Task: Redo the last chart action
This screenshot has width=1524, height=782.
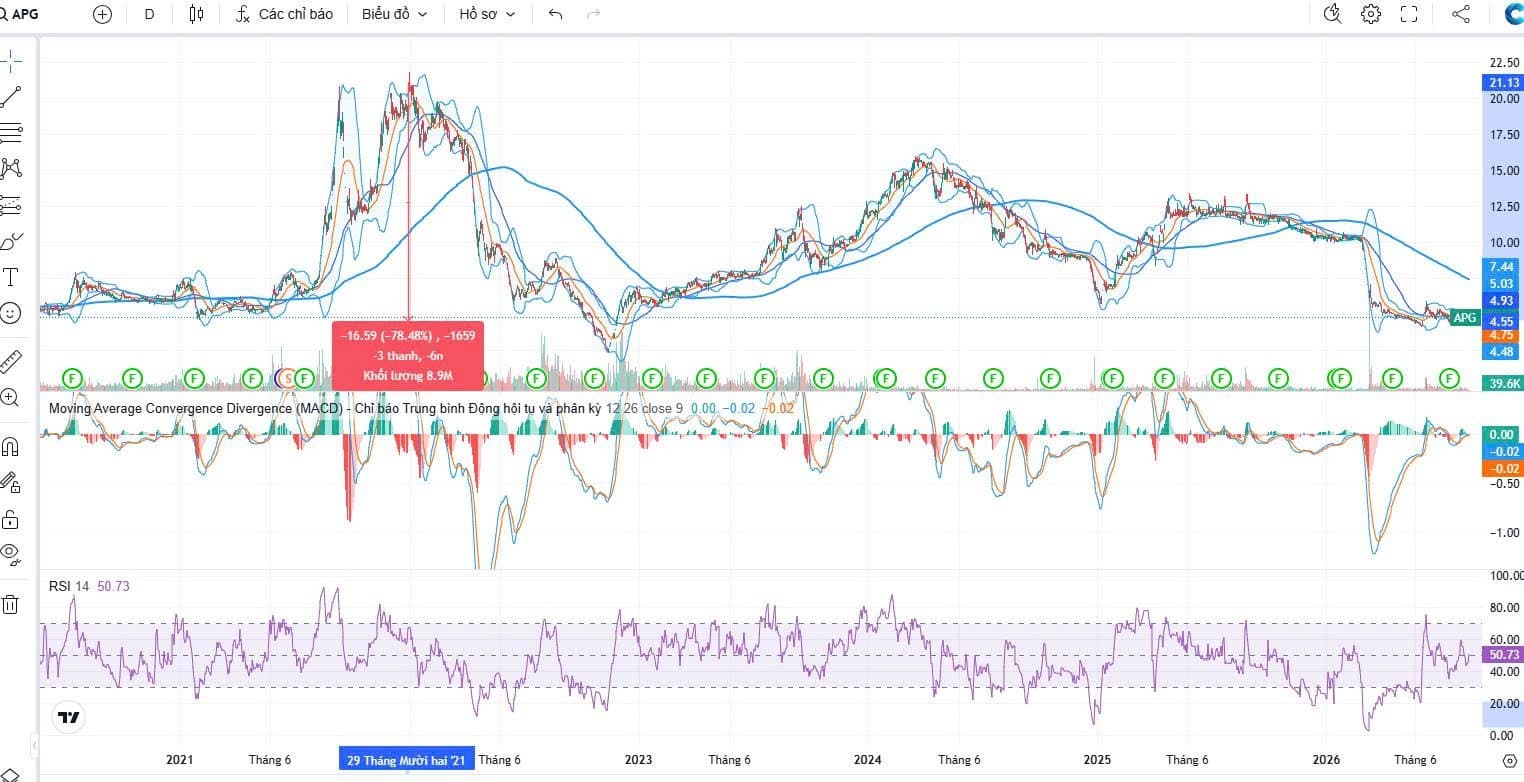Action: point(593,14)
